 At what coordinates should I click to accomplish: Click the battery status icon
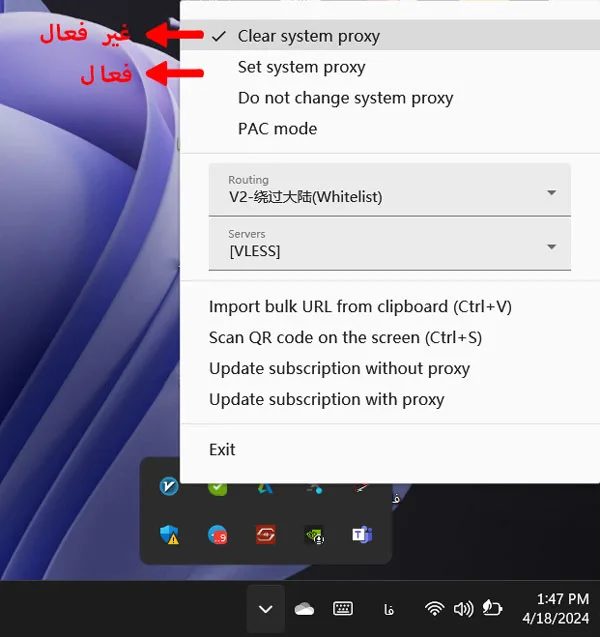491,608
